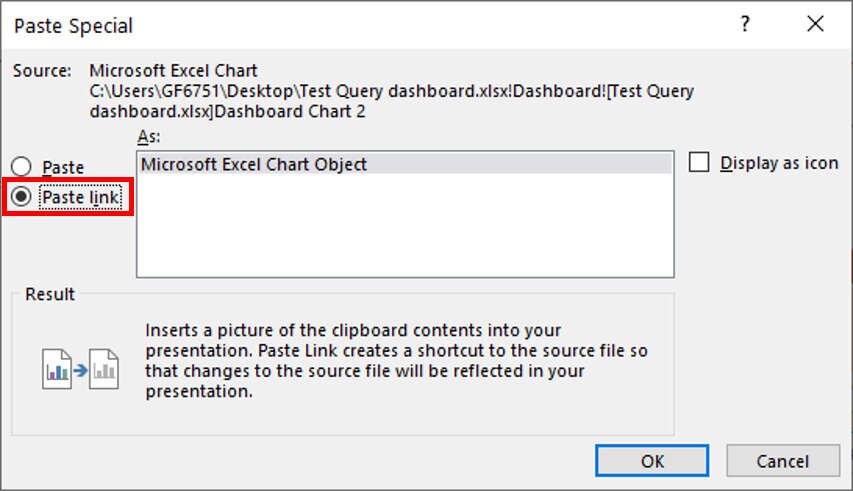
Task: Select the Paste link radio button
Action: (22, 198)
